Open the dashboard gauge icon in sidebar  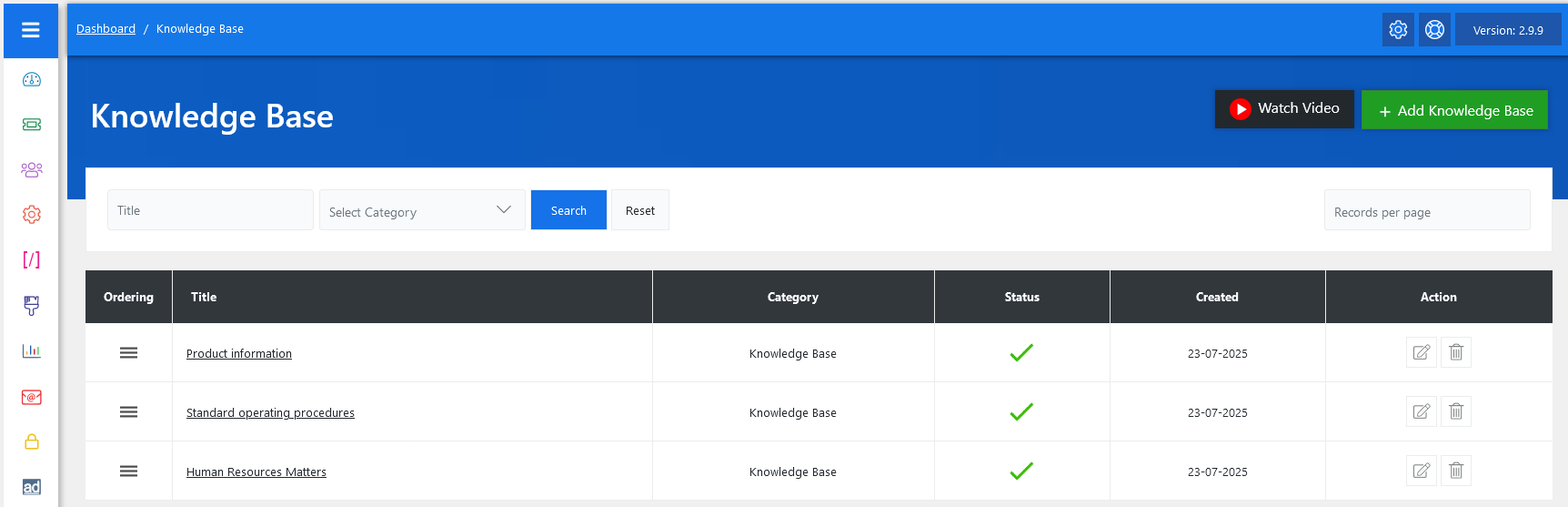click(32, 79)
